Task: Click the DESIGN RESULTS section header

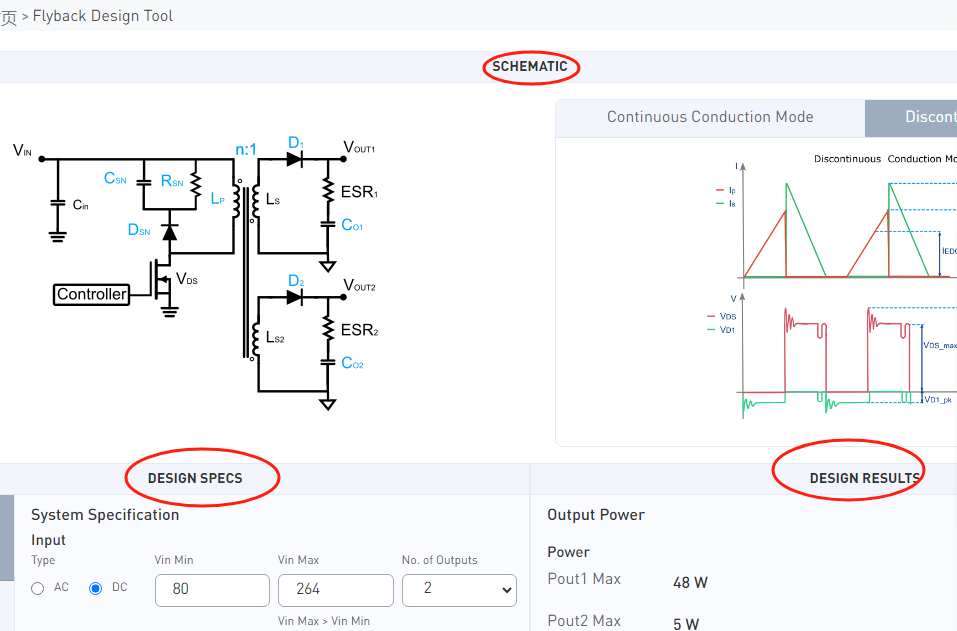Action: [865, 478]
